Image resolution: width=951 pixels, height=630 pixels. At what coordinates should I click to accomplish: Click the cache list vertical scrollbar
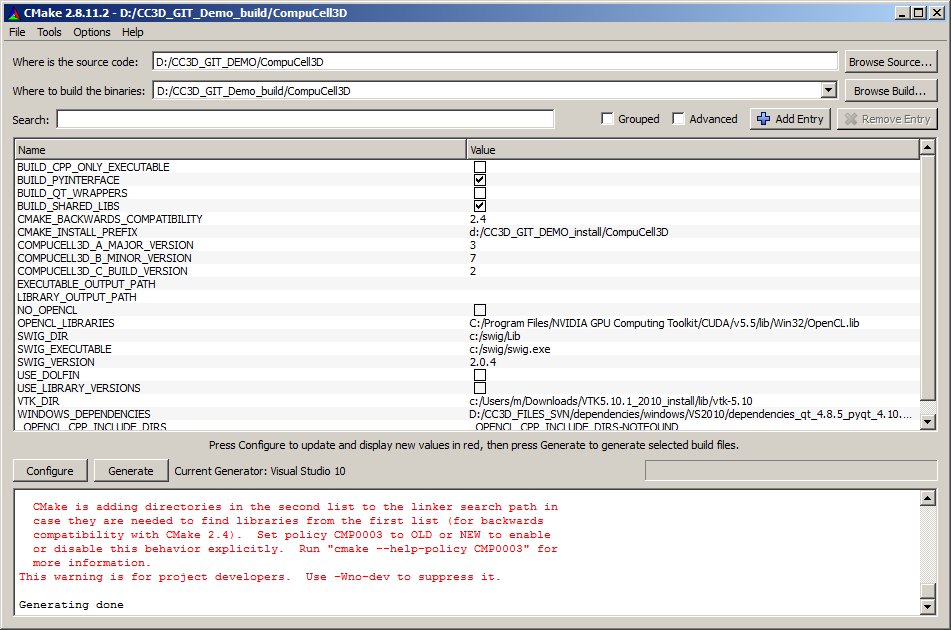[x=927, y=280]
